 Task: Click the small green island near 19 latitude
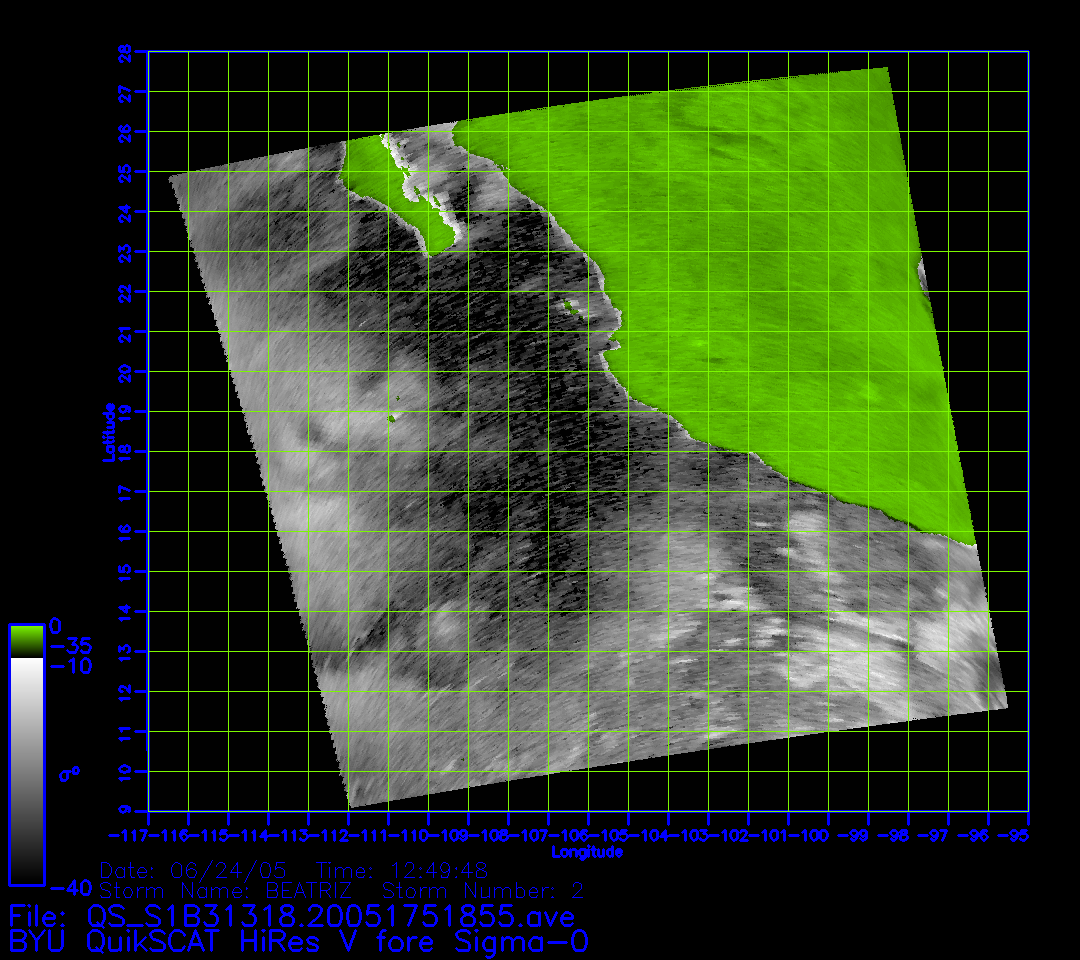394,417
